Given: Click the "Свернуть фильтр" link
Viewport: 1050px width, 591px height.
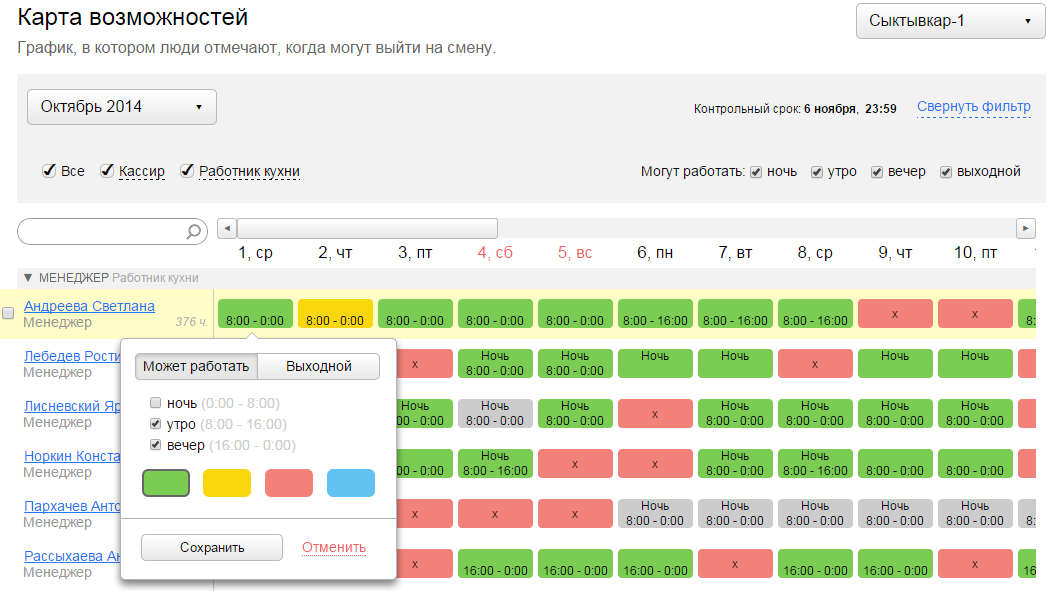Looking at the screenshot, I should [974, 106].
